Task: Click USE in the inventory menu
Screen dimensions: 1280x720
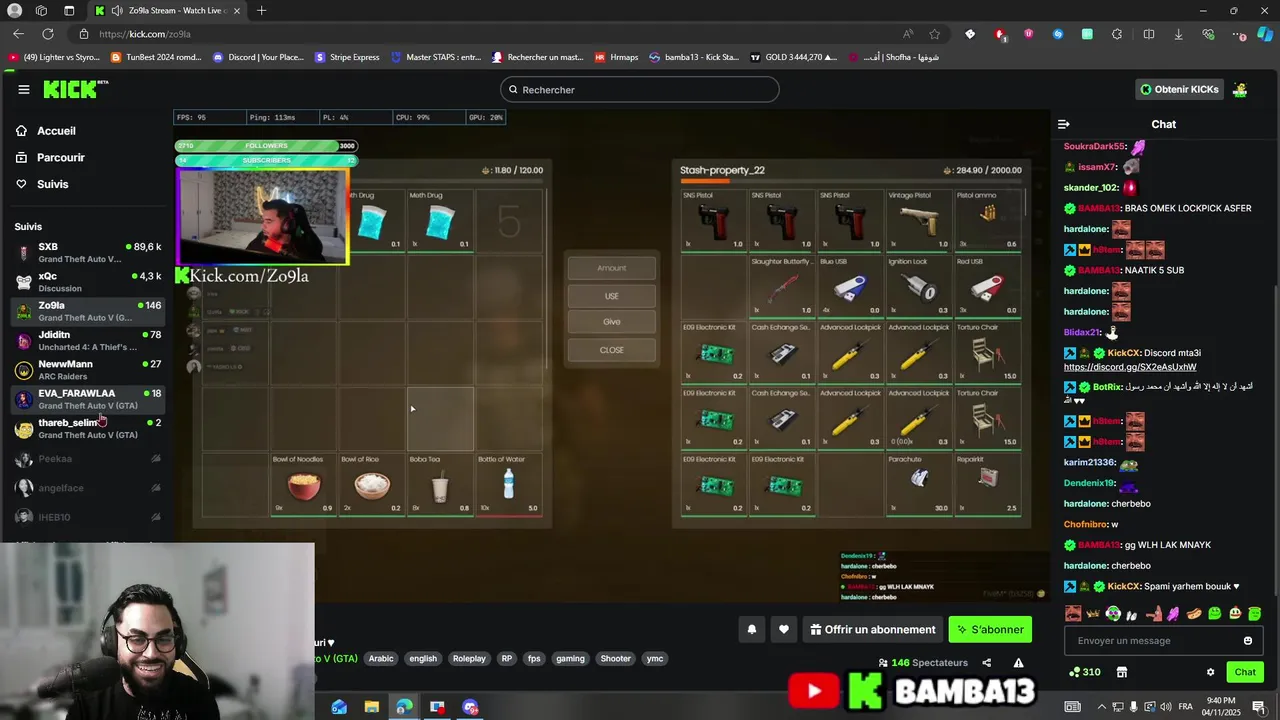Action: click(x=612, y=296)
